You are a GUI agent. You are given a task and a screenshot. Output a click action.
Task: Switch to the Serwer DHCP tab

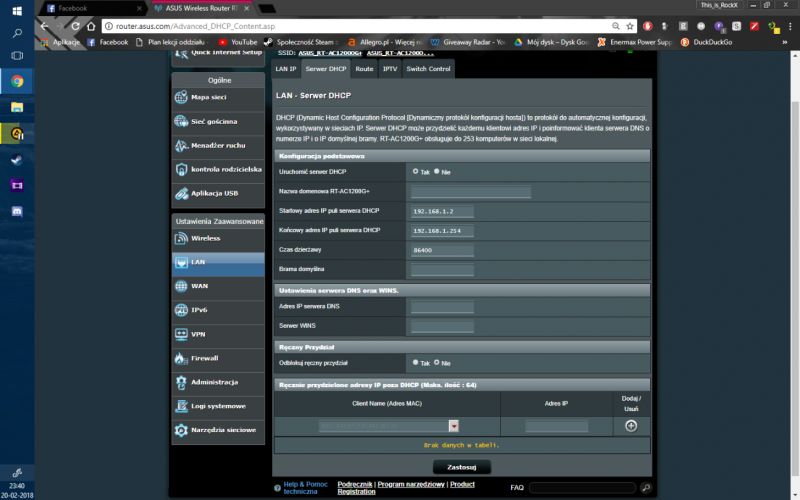[x=326, y=69]
